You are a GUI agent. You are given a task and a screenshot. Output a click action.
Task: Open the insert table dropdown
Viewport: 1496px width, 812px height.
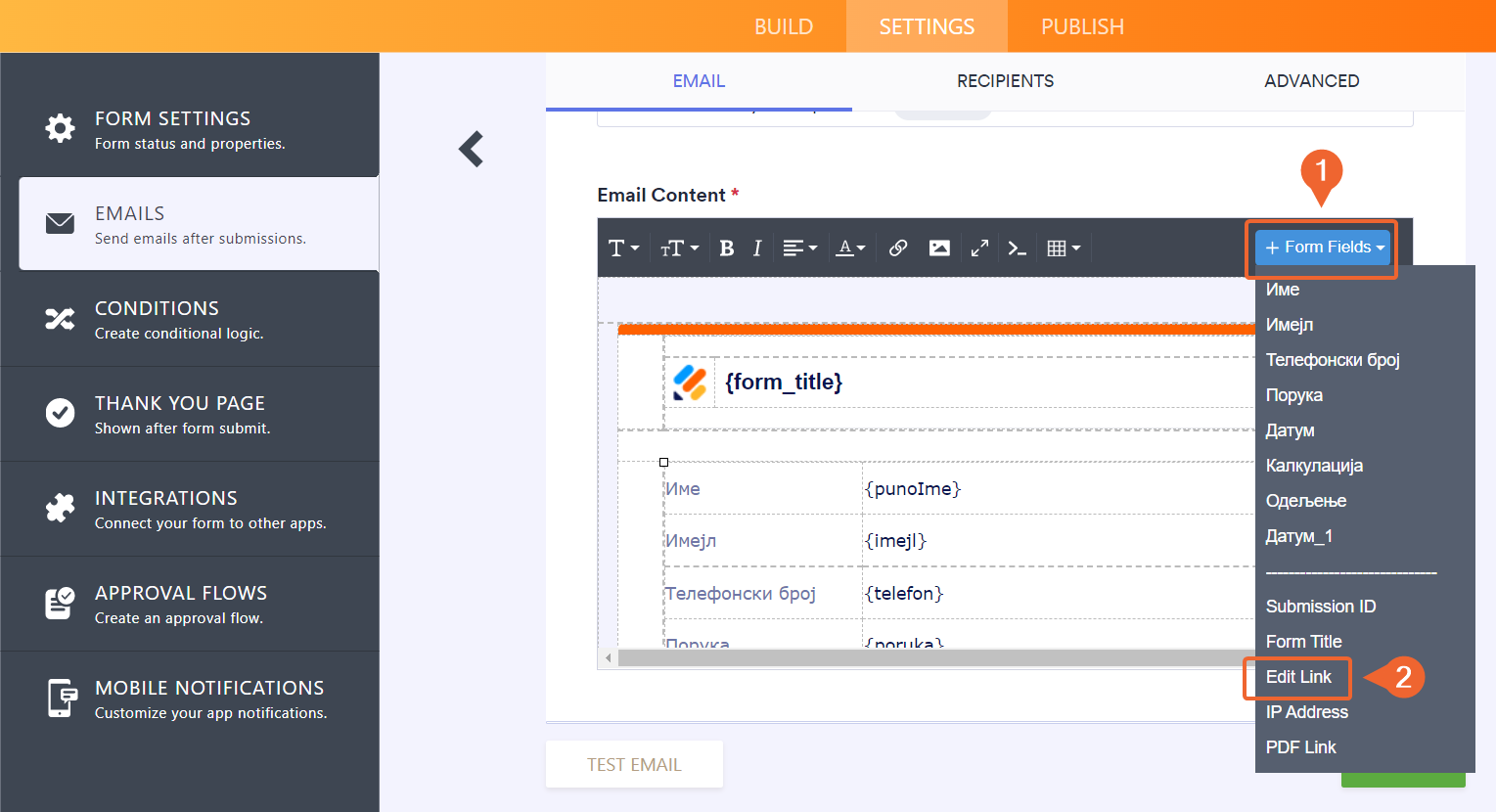point(1064,248)
